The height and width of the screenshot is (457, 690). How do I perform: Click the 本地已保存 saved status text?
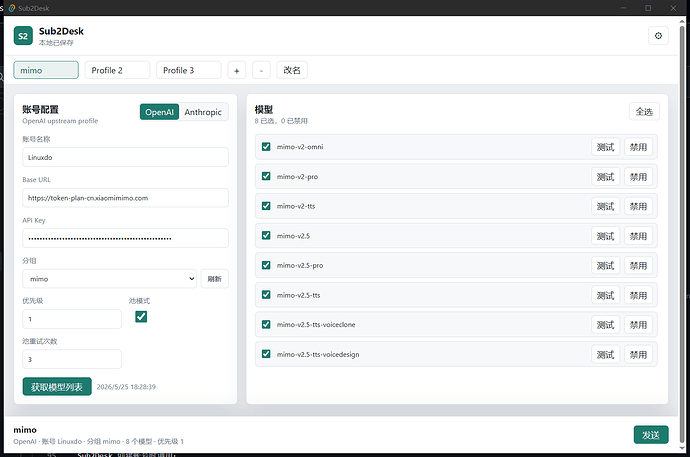pyautogui.click(x=56, y=43)
